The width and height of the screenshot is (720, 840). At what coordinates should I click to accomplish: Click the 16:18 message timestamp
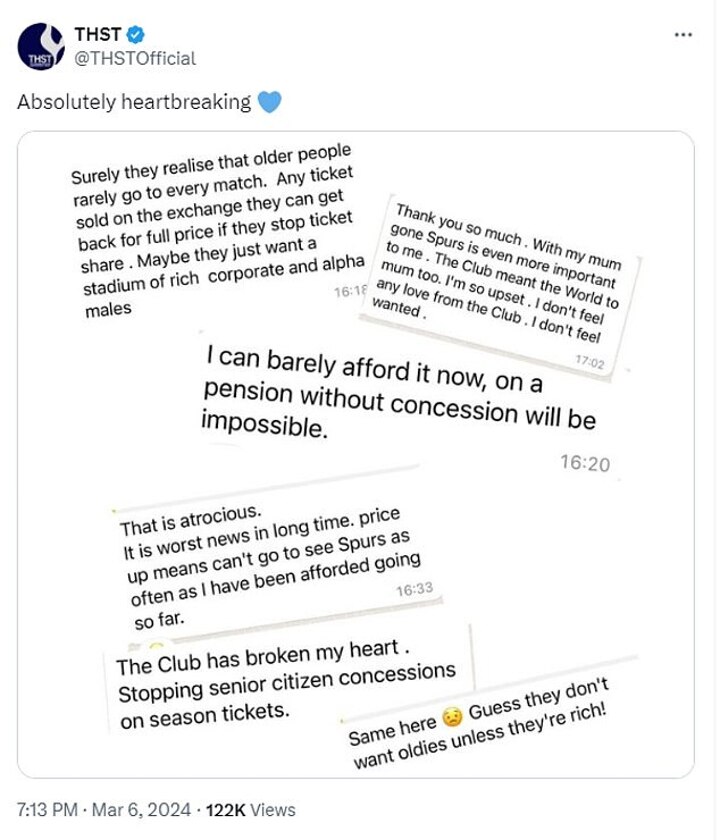click(352, 290)
